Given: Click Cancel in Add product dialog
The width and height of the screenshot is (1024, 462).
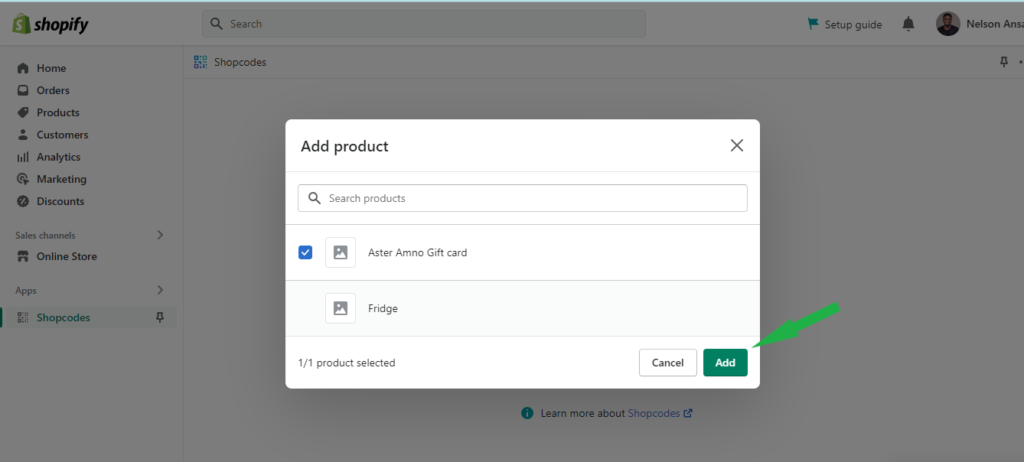Looking at the screenshot, I should (x=667, y=363).
